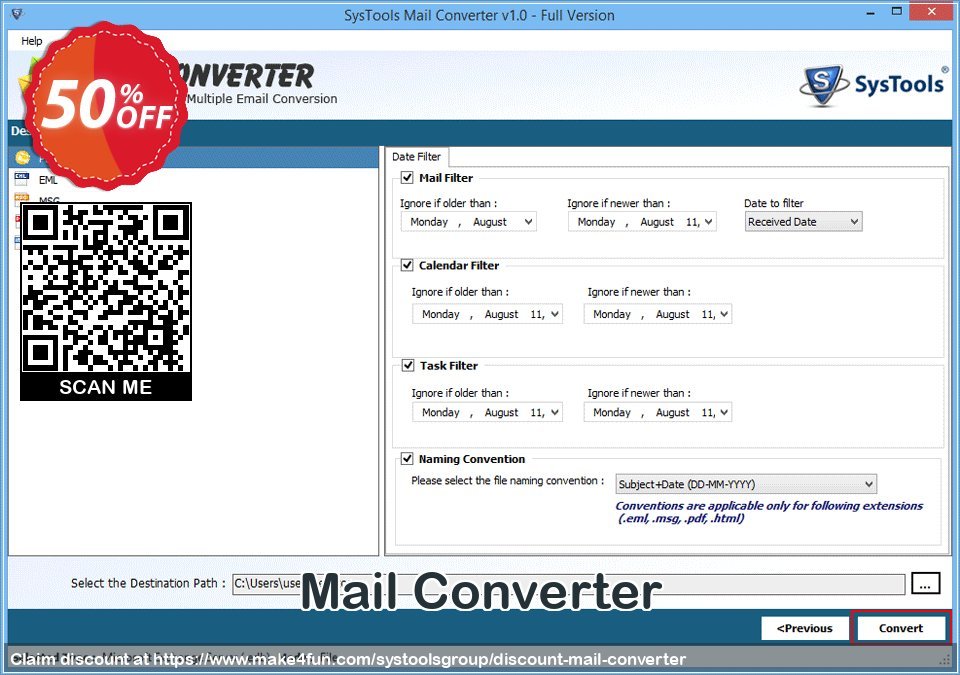
Task: Open Task Filter 'newer than' date picker
Action: pos(658,412)
